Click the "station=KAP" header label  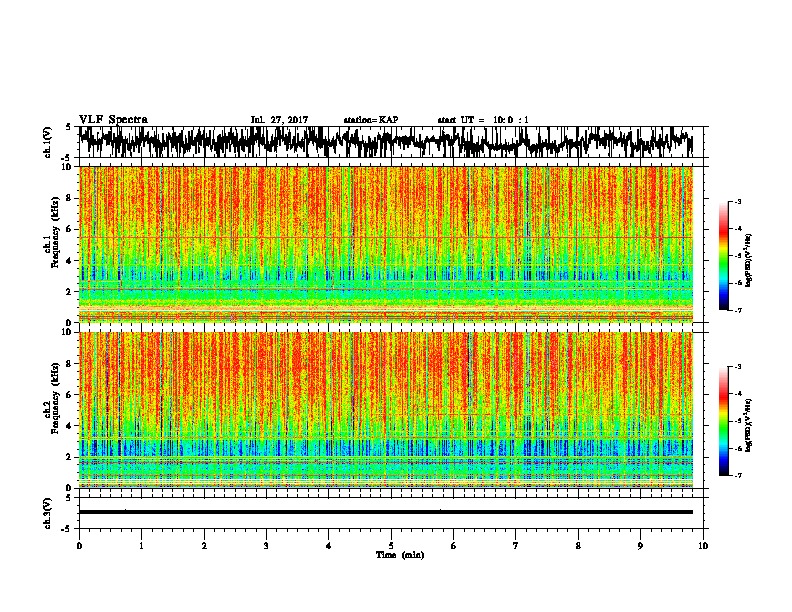tap(371, 120)
